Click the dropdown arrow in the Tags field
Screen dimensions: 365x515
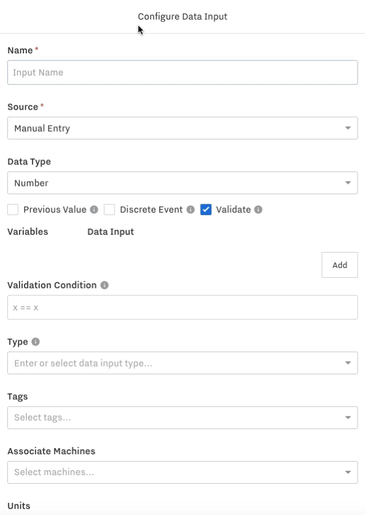(x=348, y=417)
